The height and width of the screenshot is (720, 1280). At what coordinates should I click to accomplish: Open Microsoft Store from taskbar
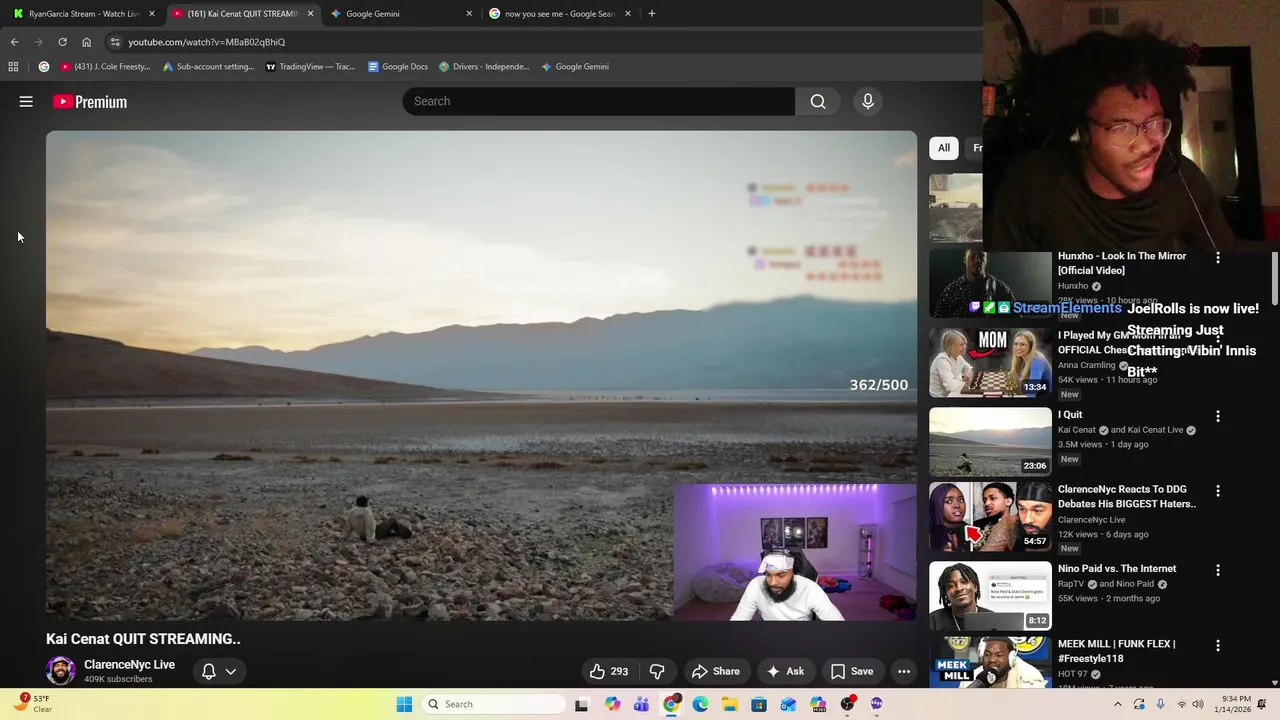(x=759, y=704)
